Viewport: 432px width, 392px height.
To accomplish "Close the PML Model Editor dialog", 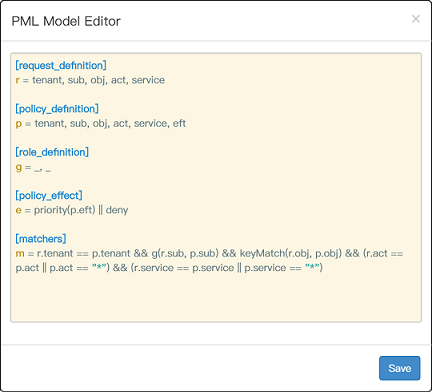I will (x=416, y=19).
